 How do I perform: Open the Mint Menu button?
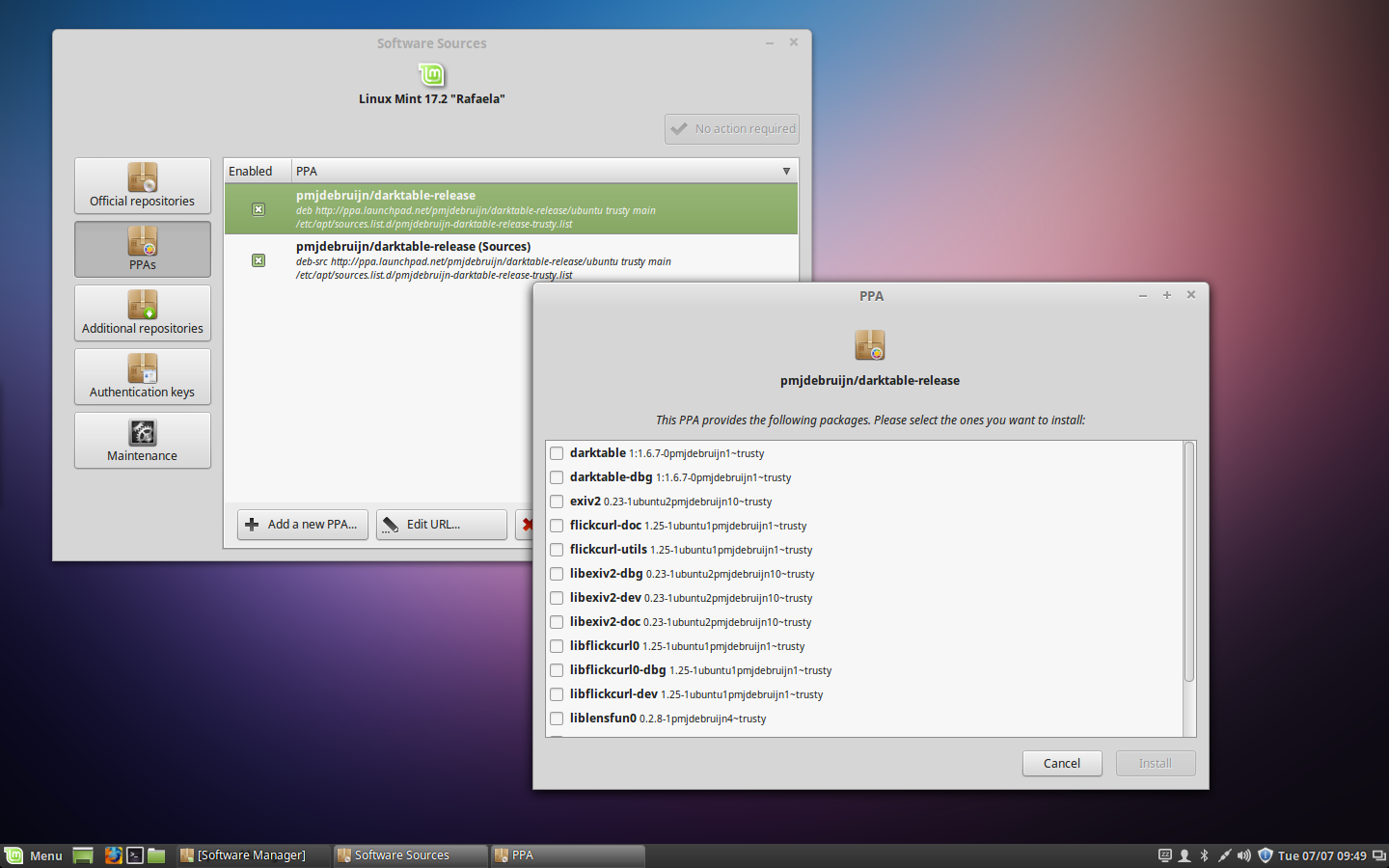(x=34, y=855)
